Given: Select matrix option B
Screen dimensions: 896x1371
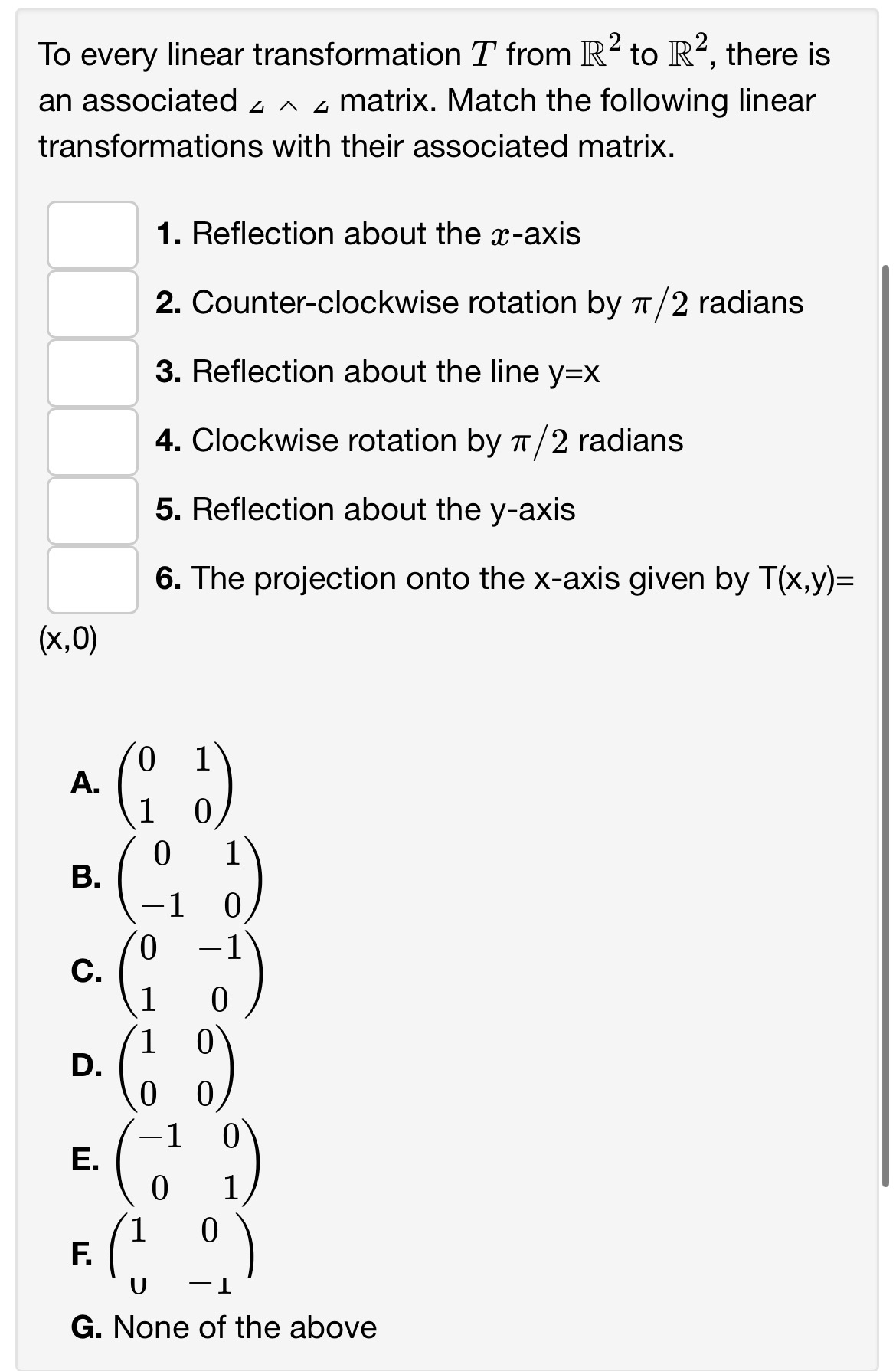Looking at the screenshot, I should [86, 879].
